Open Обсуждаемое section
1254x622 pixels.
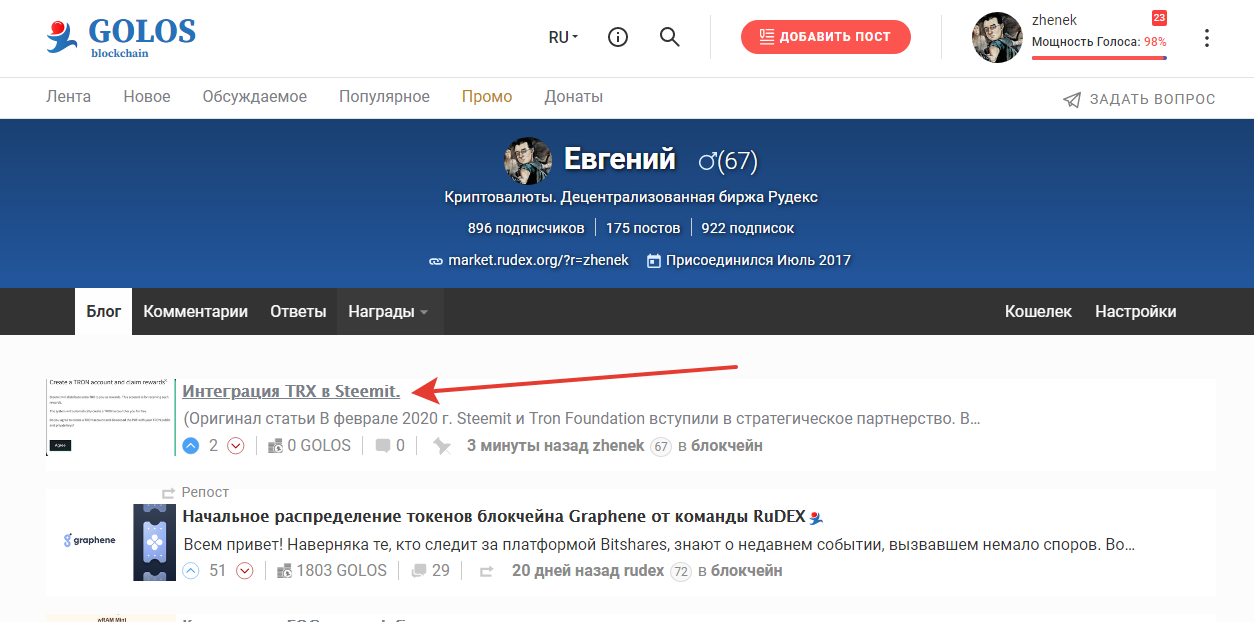point(255,97)
